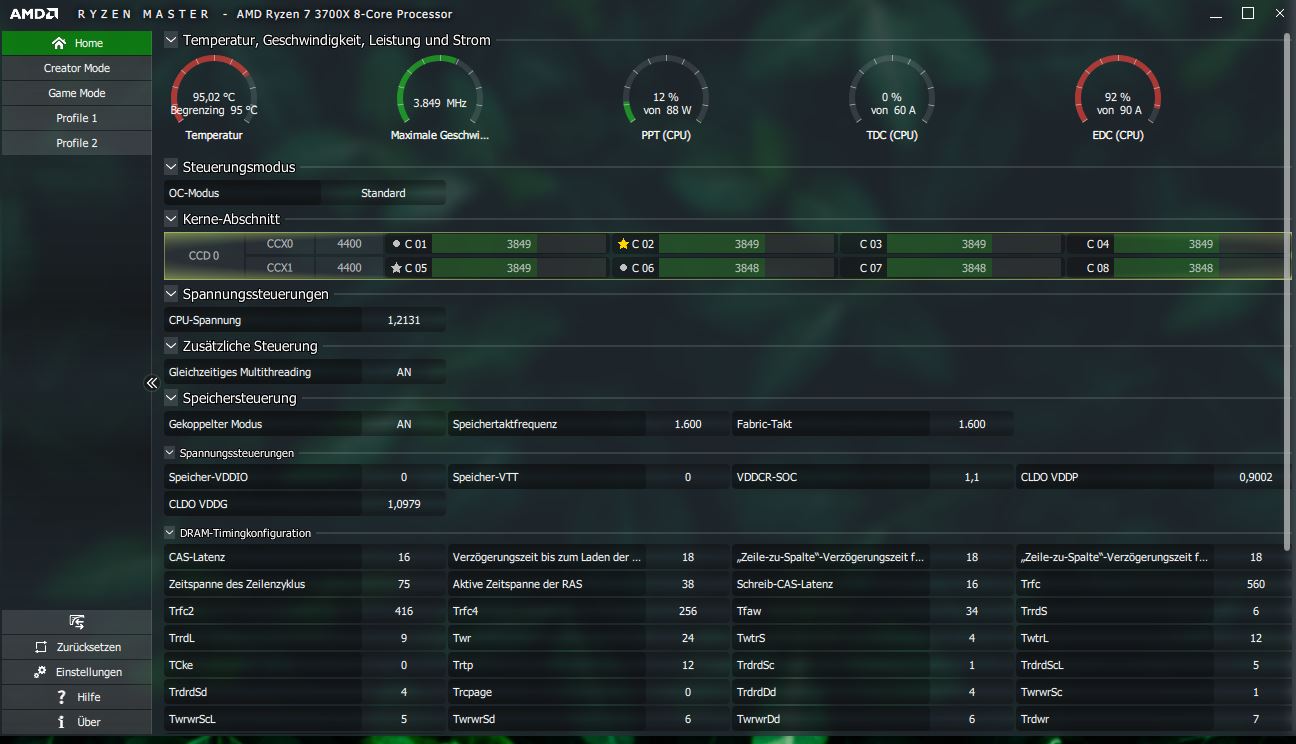Click the OC-Modus Standard value
The image size is (1296, 744).
(383, 193)
